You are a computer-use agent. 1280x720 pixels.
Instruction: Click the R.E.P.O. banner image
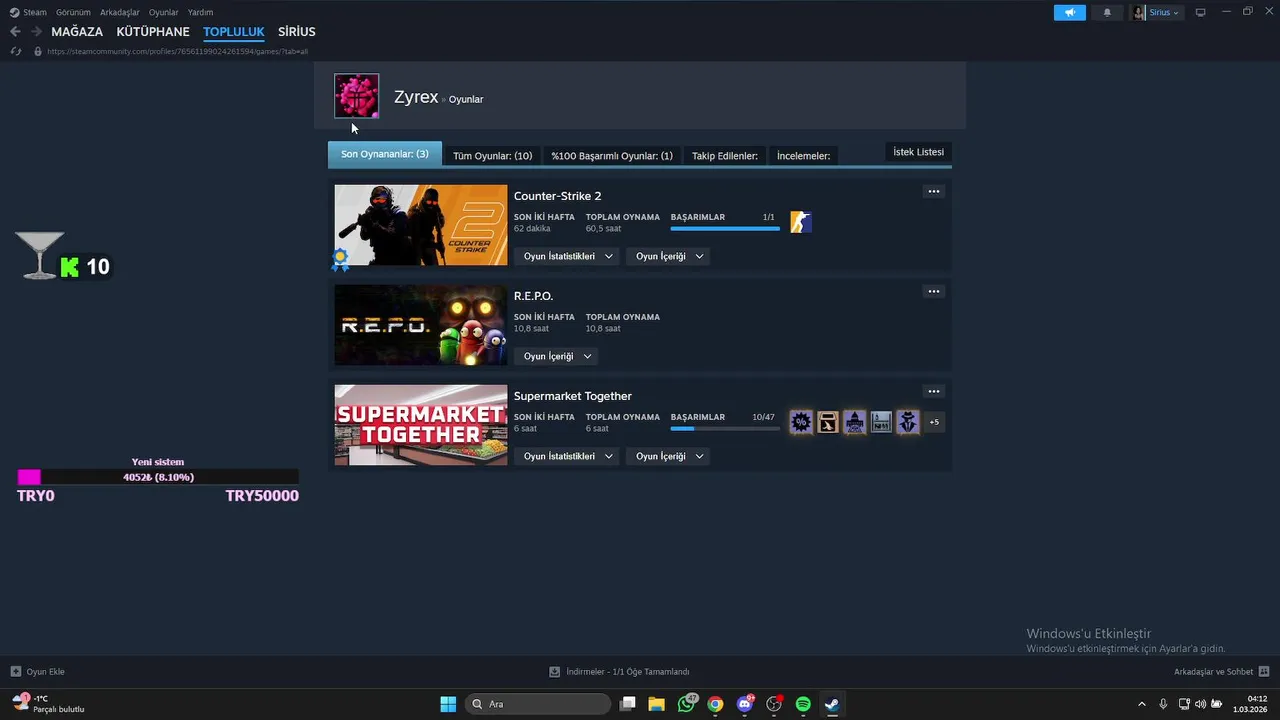point(421,325)
